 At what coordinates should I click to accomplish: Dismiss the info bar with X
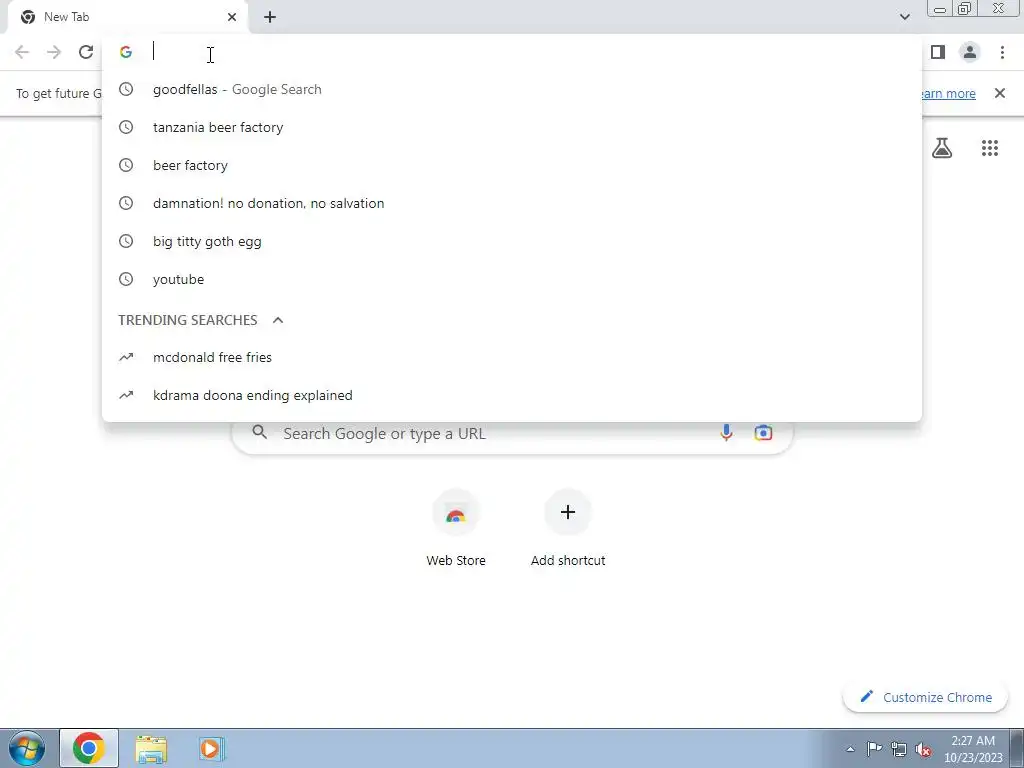pos(1000,93)
